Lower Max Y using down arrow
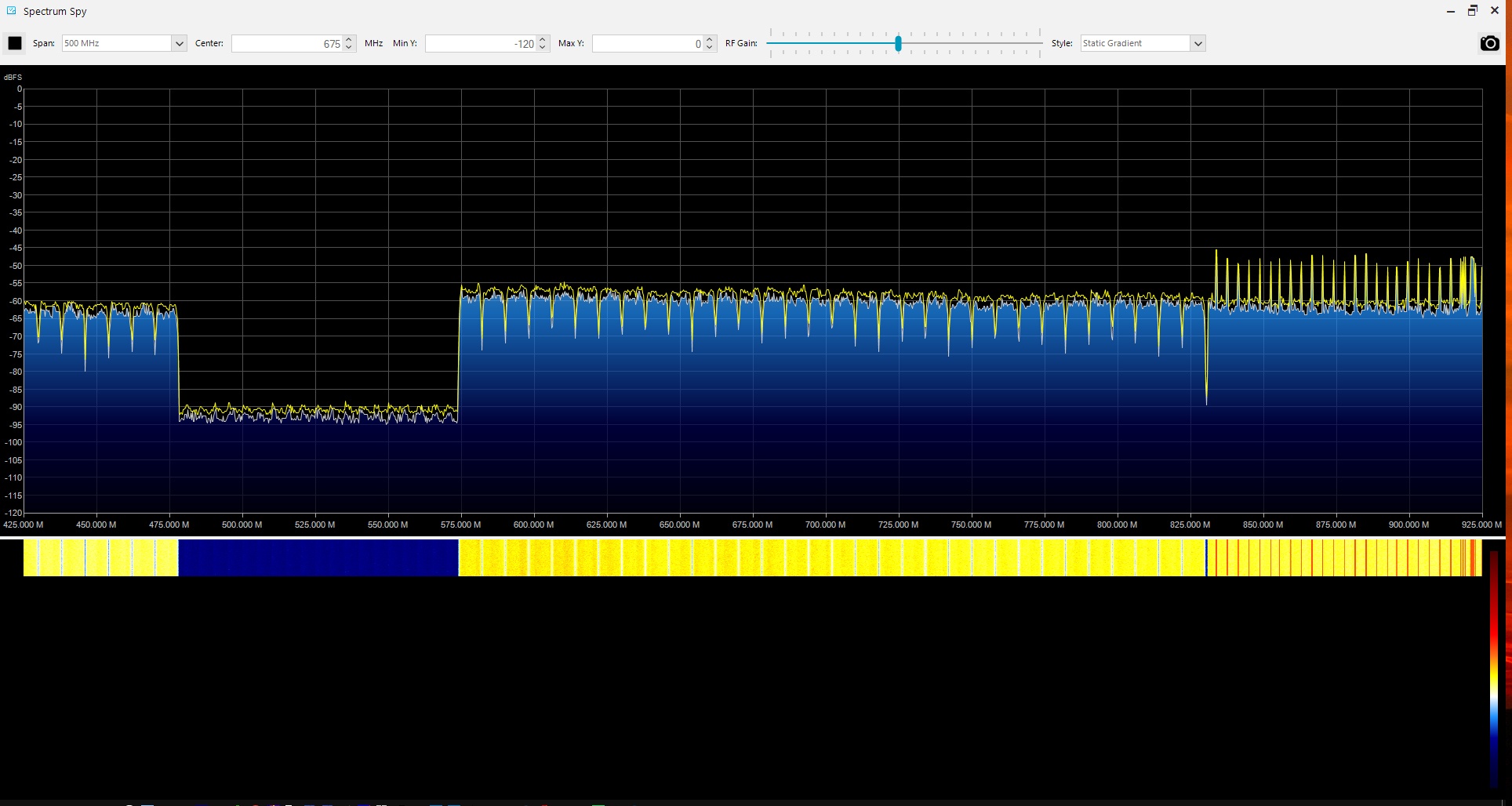Image resolution: width=1512 pixels, height=806 pixels. [x=709, y=47]
